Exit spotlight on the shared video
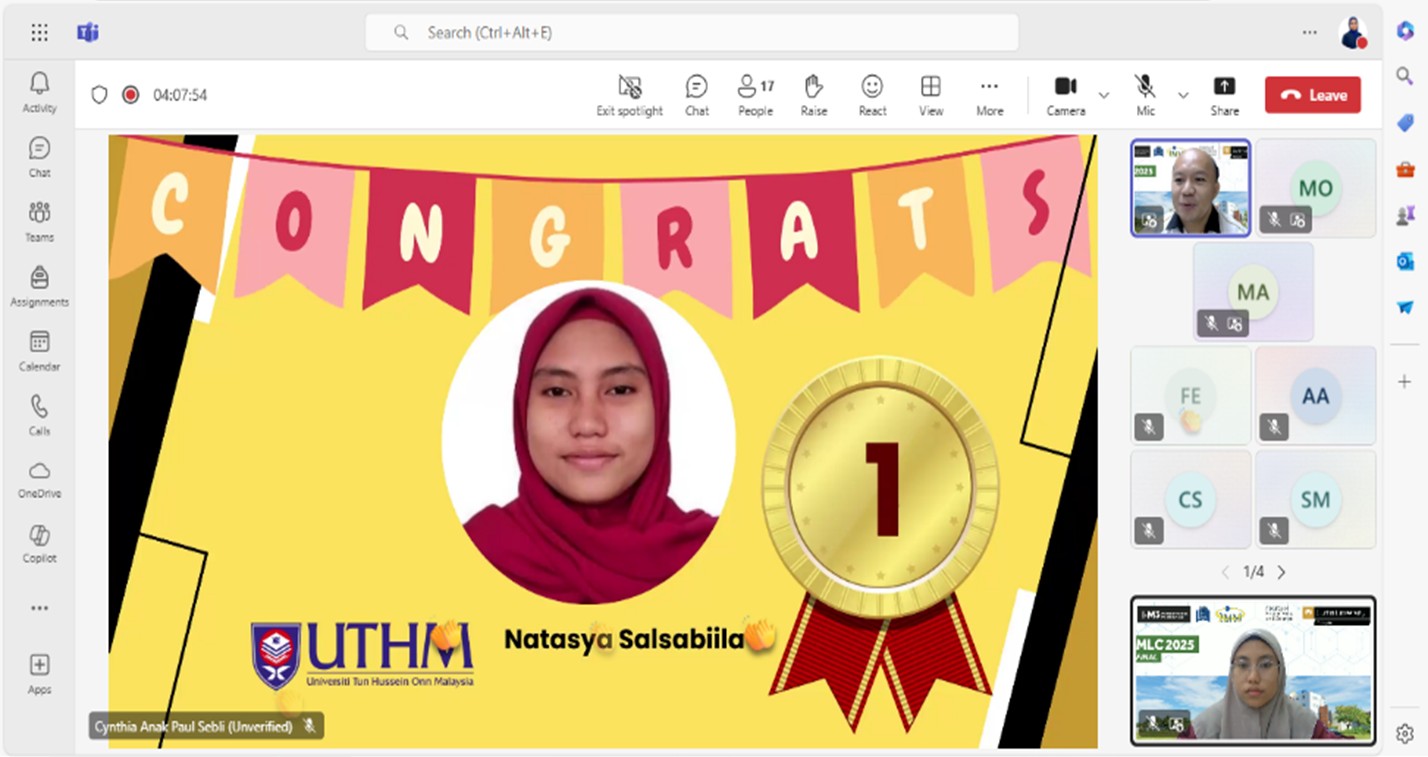 pyautogui.click(x=629, y=95)
